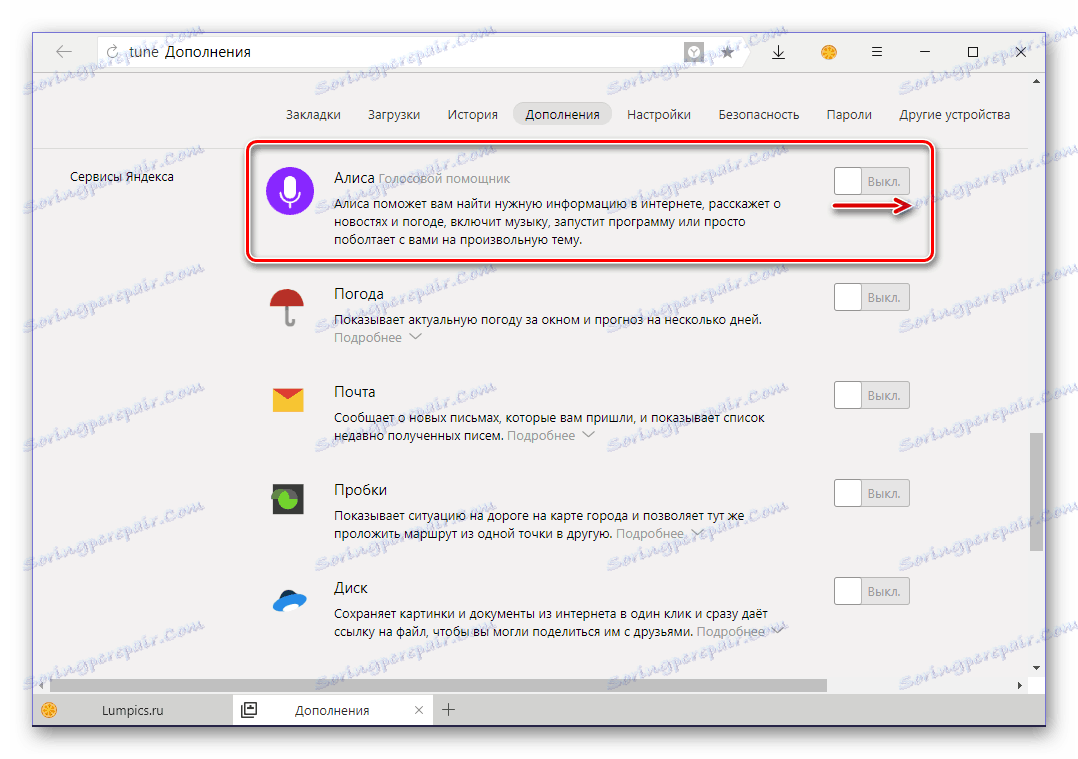This screenshot has width=1078, height=759.
Task: Click the horizontal scrollbar thumb
Action: pos(438,685)
